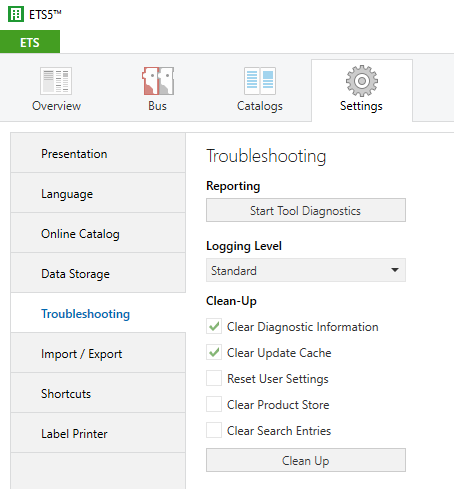Expand the Logging Level dropdown arrow

click(x=395, y=270)
